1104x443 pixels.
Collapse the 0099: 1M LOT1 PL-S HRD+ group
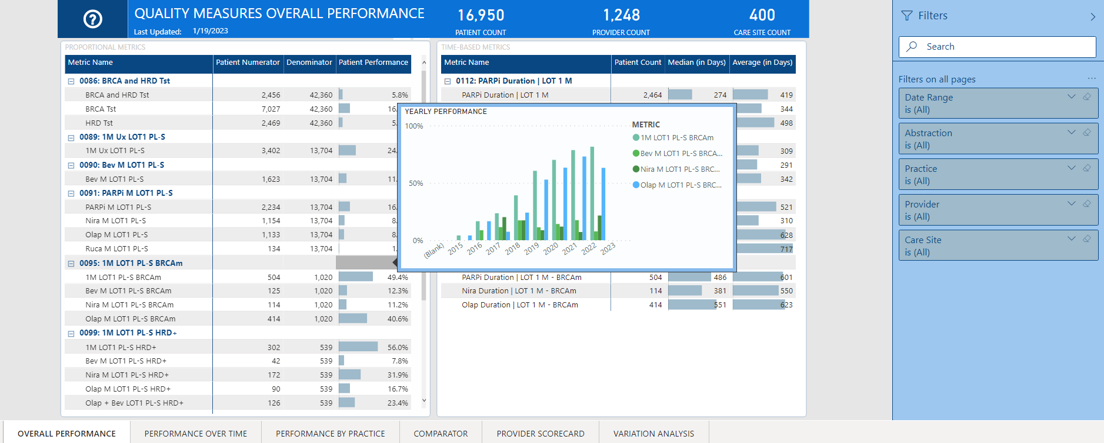(x=71, y=333)
